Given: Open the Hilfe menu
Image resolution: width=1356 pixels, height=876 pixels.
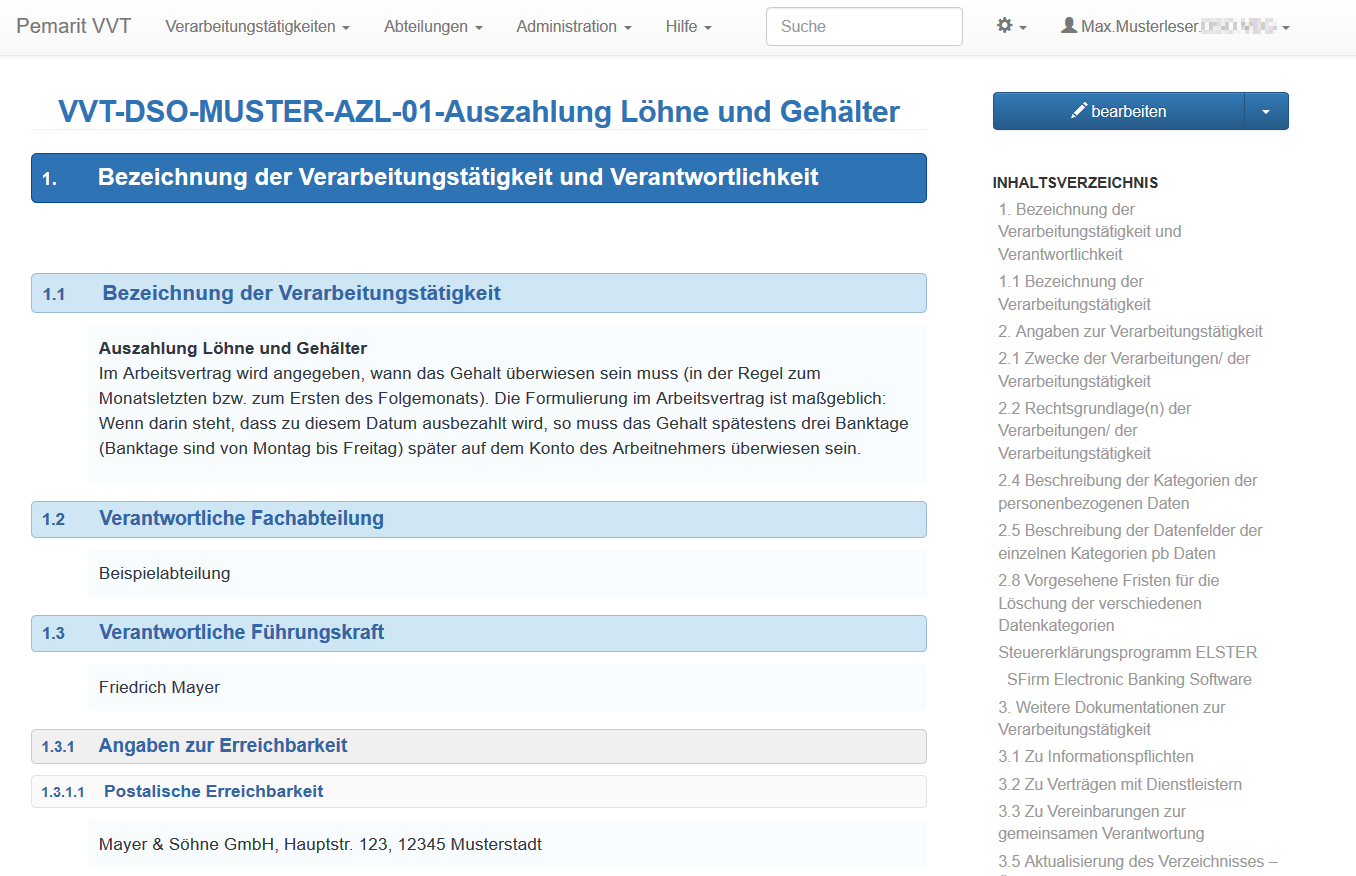Looking at the screenshot, I should 688,27.
